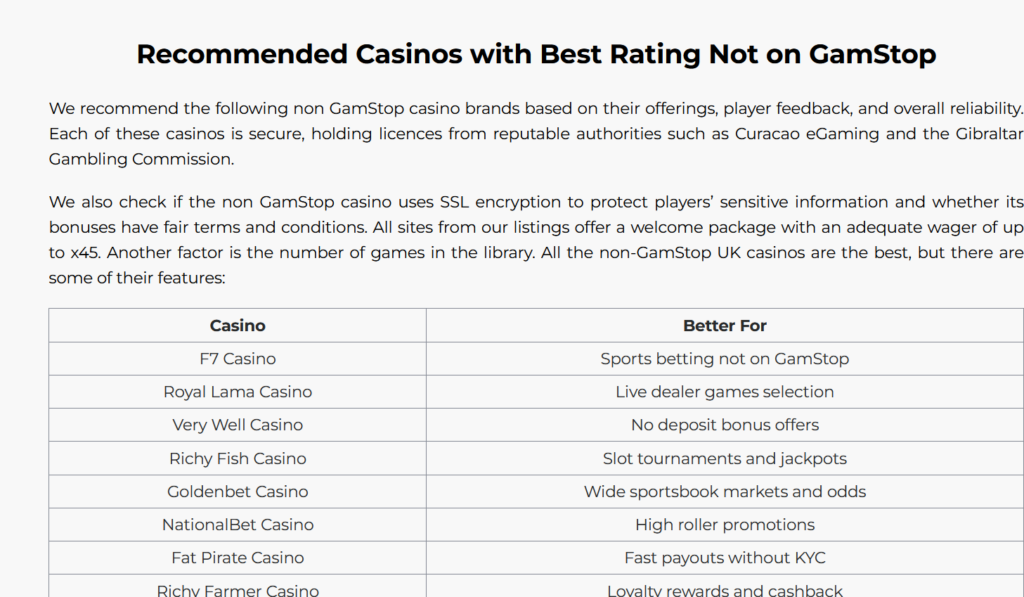1024x597 pixels.
Task: Click the NationalBet Casino entry
Action: (x=238, y=524)
